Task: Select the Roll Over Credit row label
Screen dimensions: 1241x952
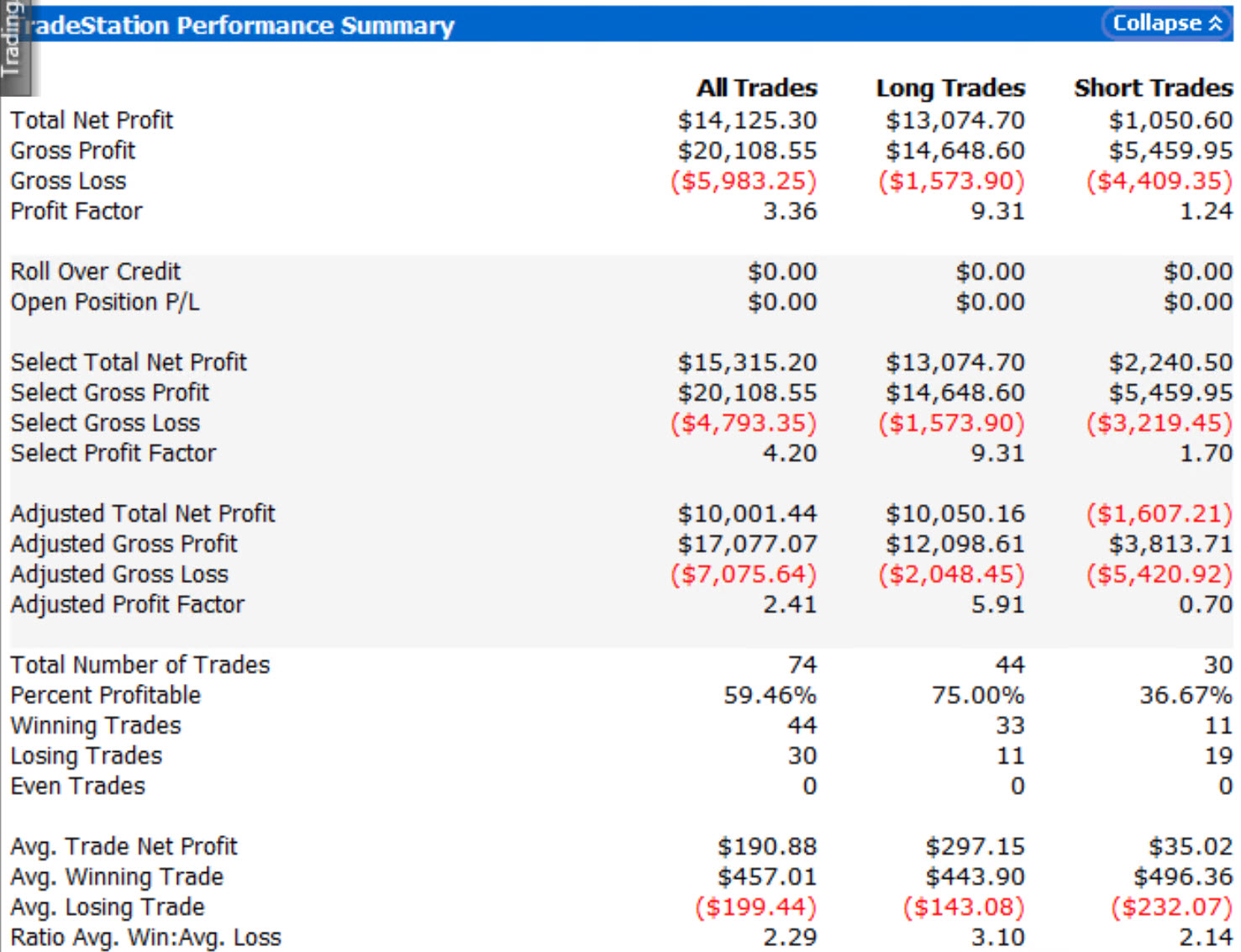Action: pos(95,271)
